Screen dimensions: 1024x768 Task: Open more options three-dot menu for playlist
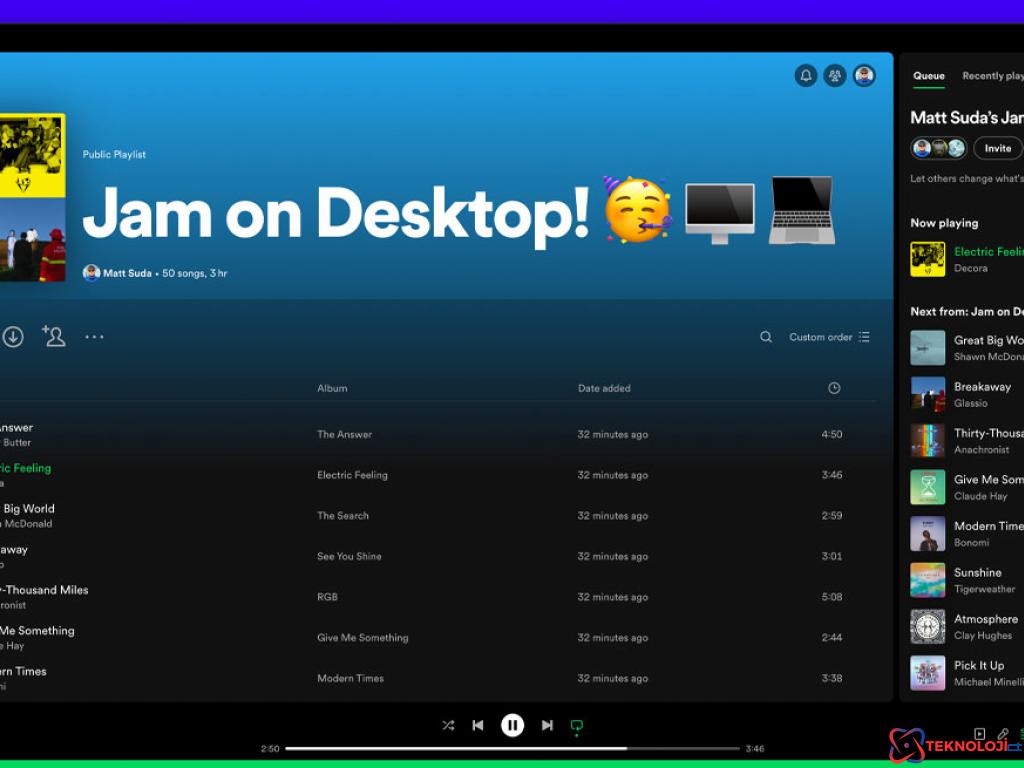click(94, 337)
